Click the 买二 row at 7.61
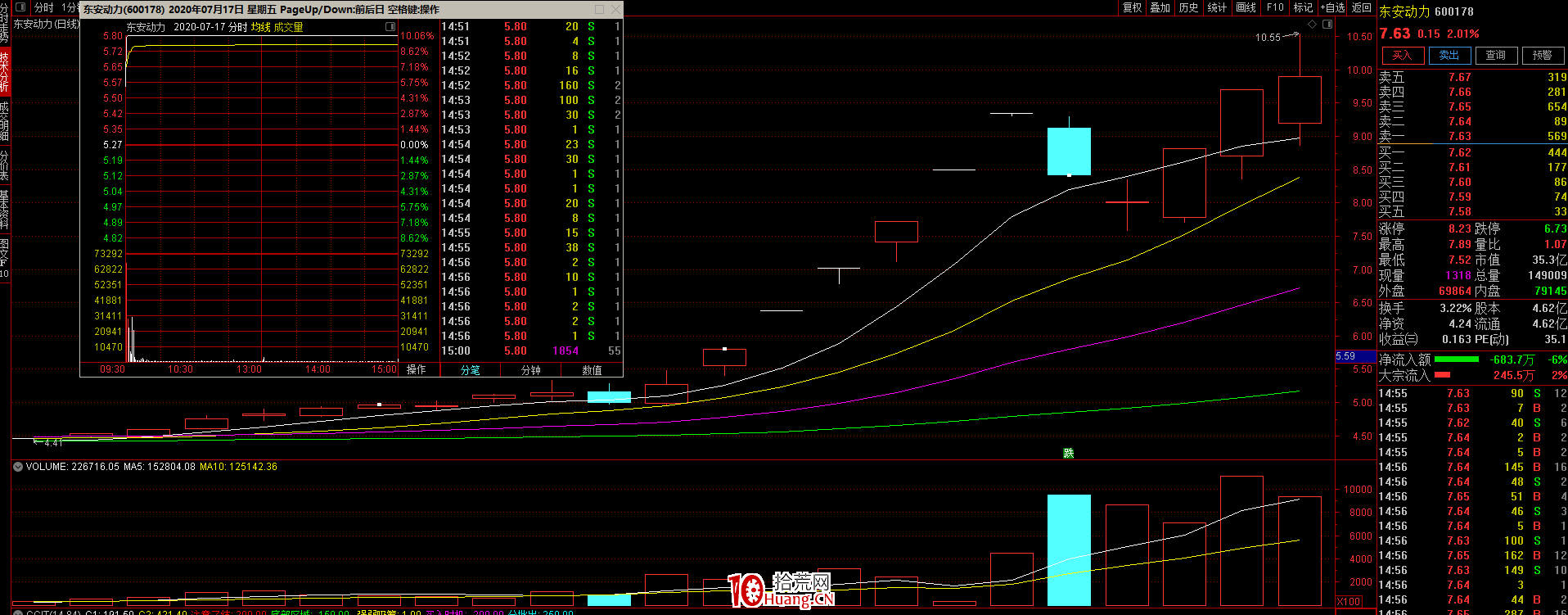1568x615 pixels. coord(1472,168)
